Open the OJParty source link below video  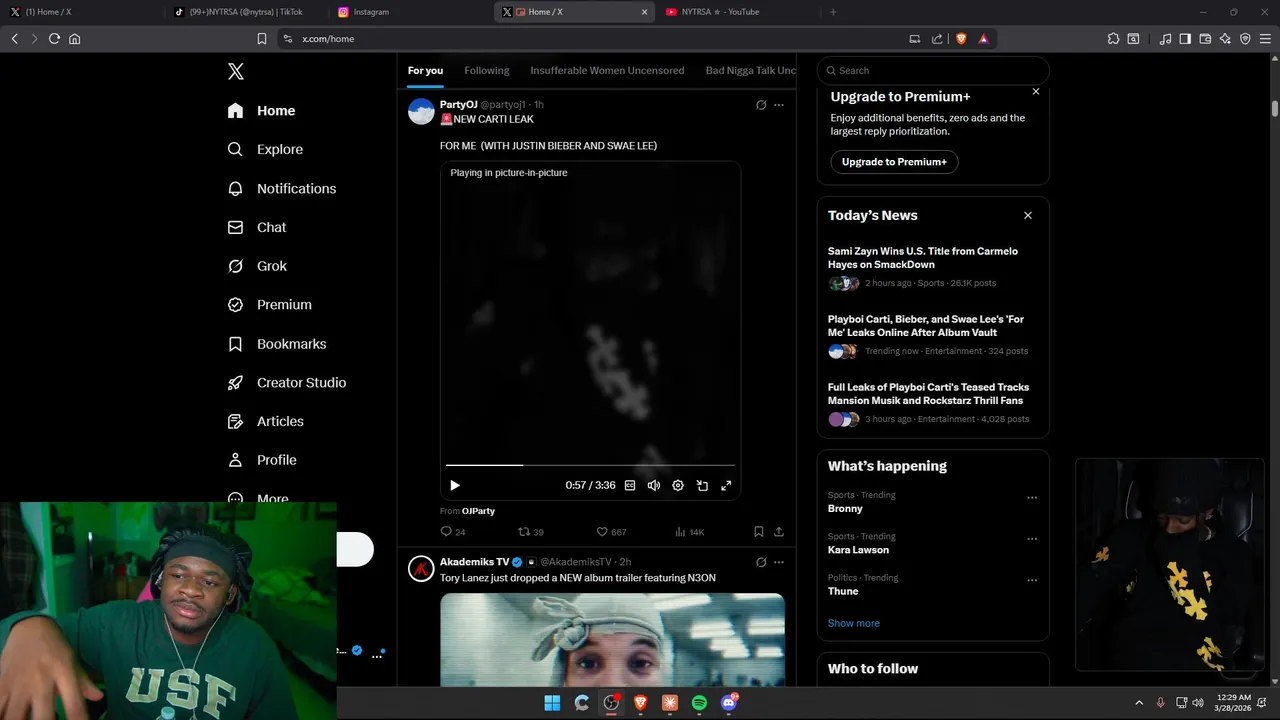[x=478, y=511]
